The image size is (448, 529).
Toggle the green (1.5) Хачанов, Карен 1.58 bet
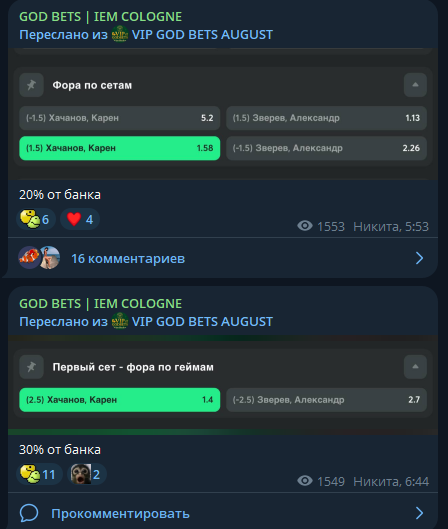point(120,148)
